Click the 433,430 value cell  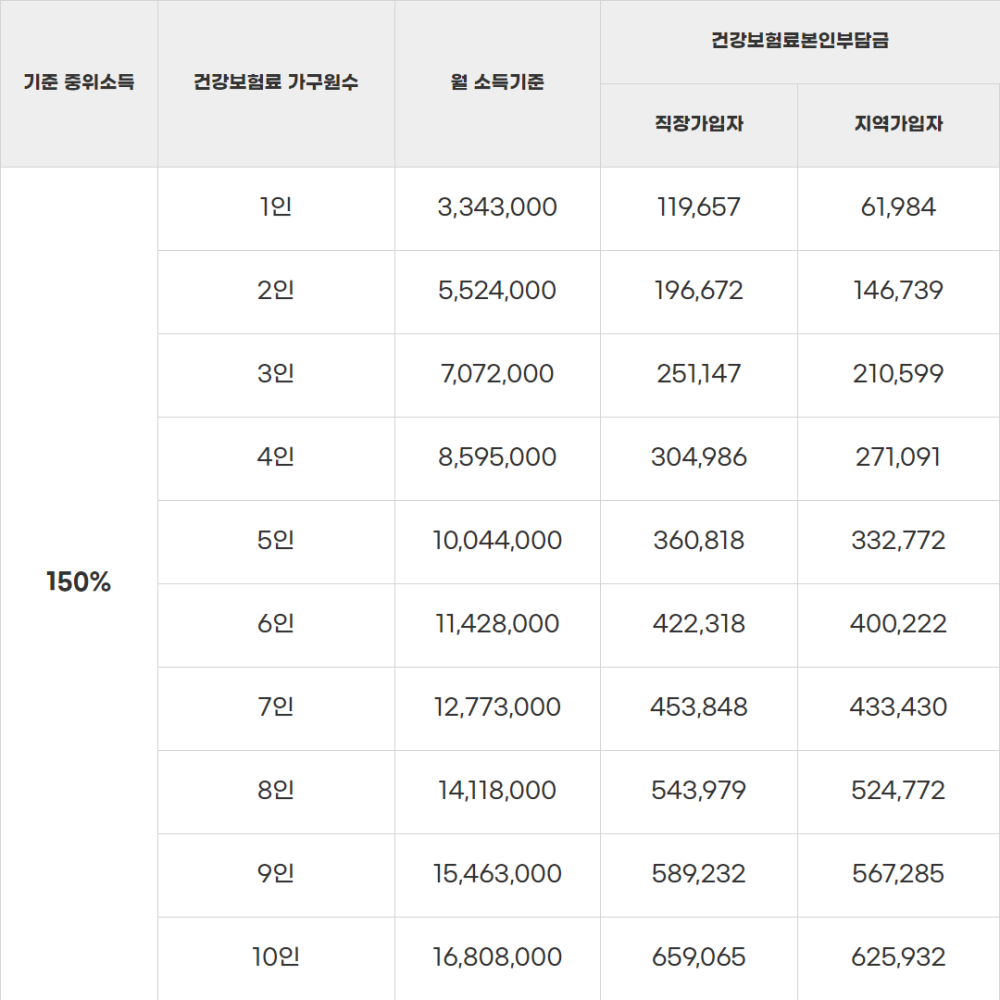tap(898, 707)
